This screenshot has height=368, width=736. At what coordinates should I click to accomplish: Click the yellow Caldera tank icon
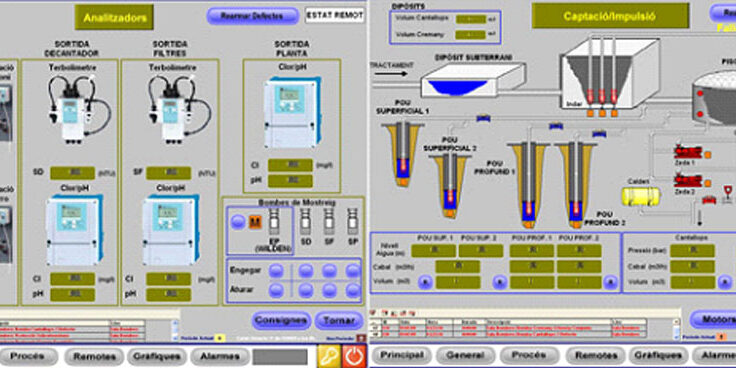pyautogui.click(x=641, y=196)
